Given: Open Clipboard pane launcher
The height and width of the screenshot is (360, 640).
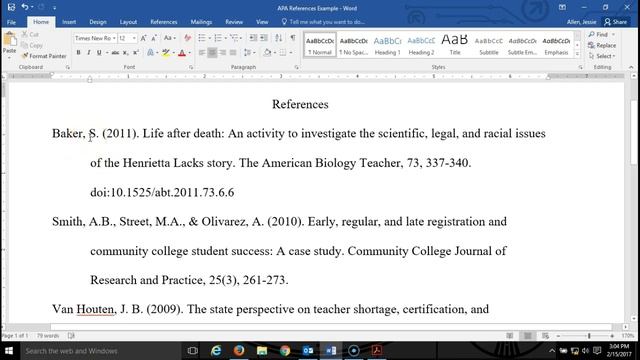Looking at the screenshot, I should coord(68,67).
